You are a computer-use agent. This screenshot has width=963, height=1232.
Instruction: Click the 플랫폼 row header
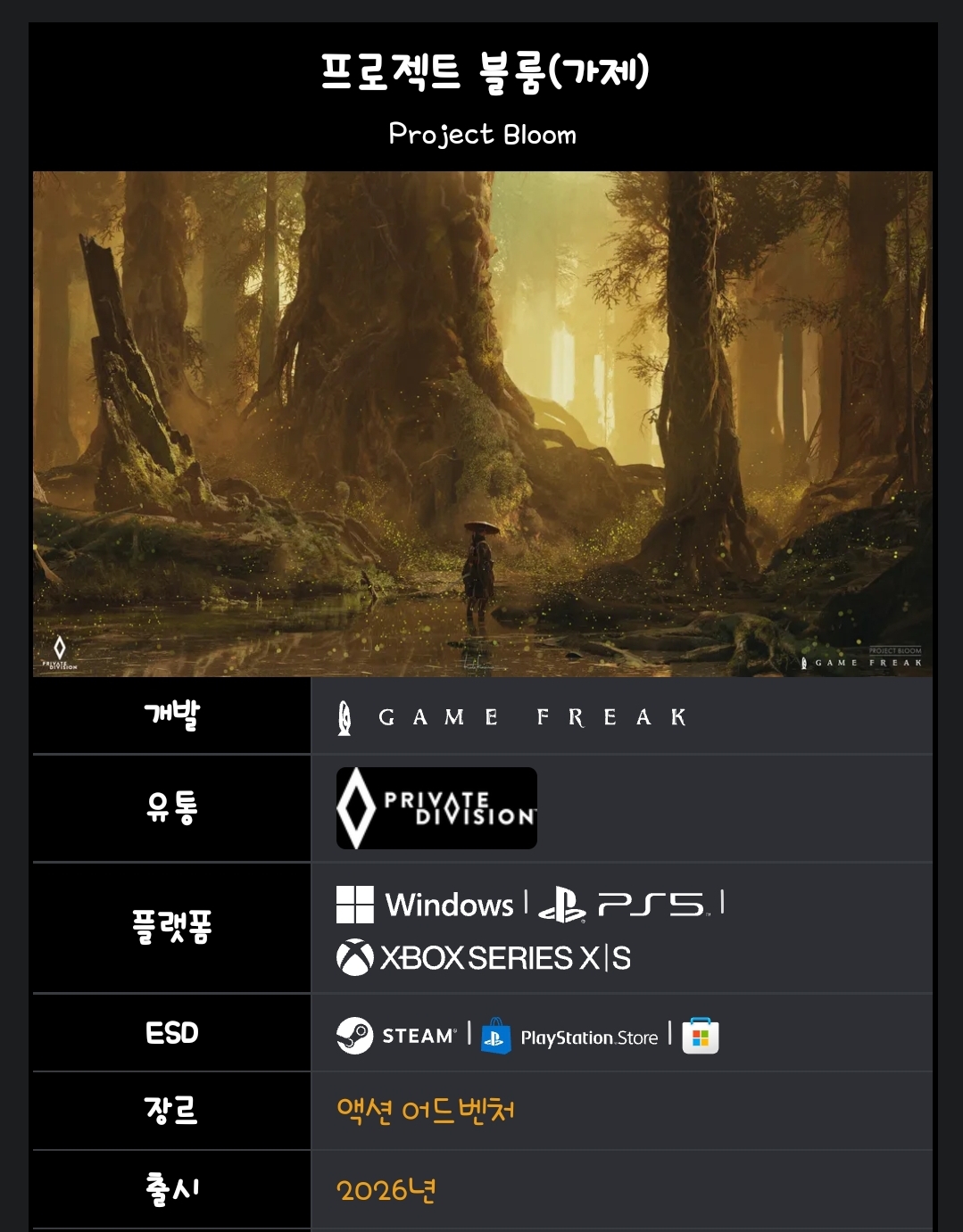(172, 928)
